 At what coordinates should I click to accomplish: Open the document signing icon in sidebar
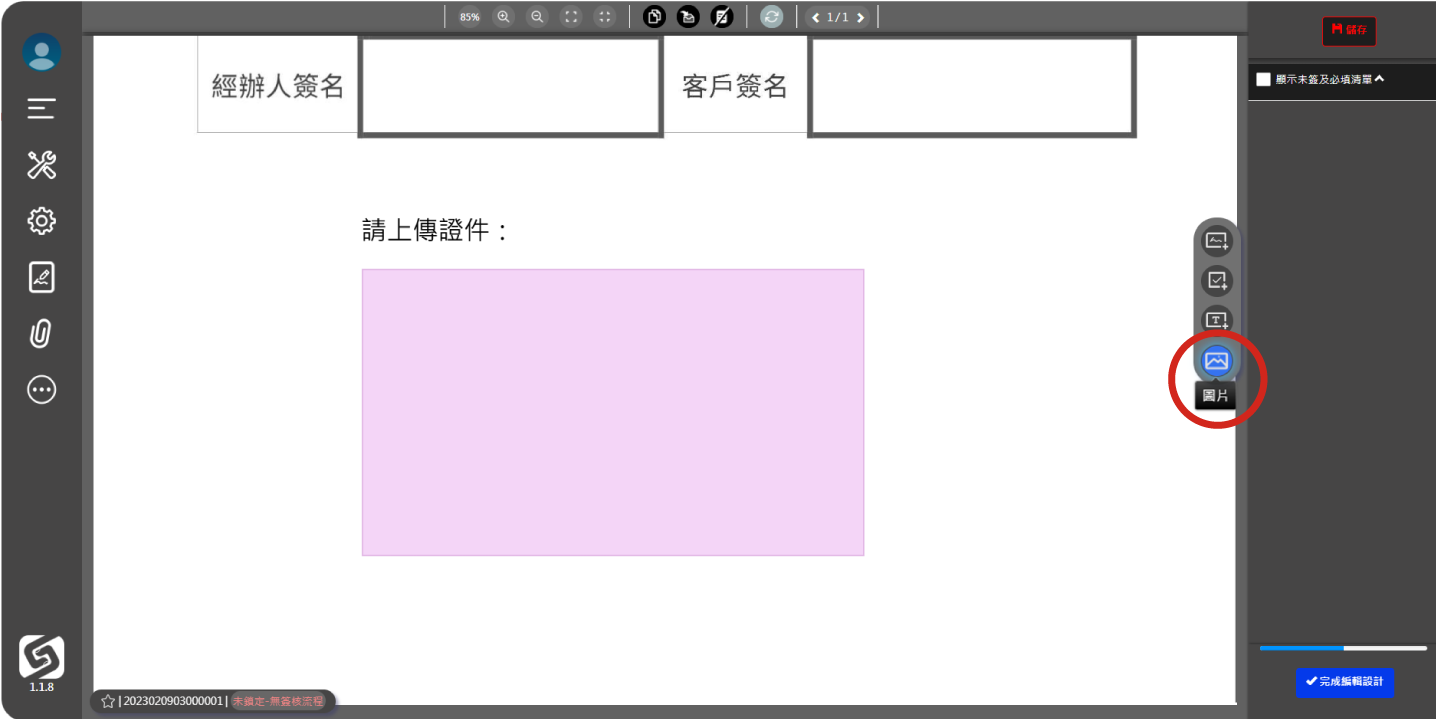coord(41,277)
